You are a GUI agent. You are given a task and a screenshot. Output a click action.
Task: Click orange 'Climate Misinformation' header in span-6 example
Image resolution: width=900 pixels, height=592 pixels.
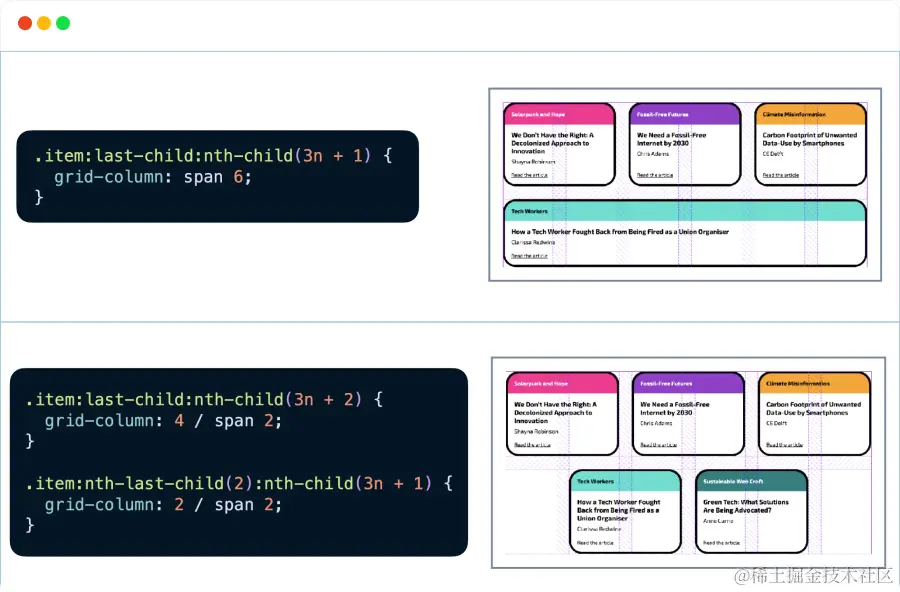click(810, 114)
